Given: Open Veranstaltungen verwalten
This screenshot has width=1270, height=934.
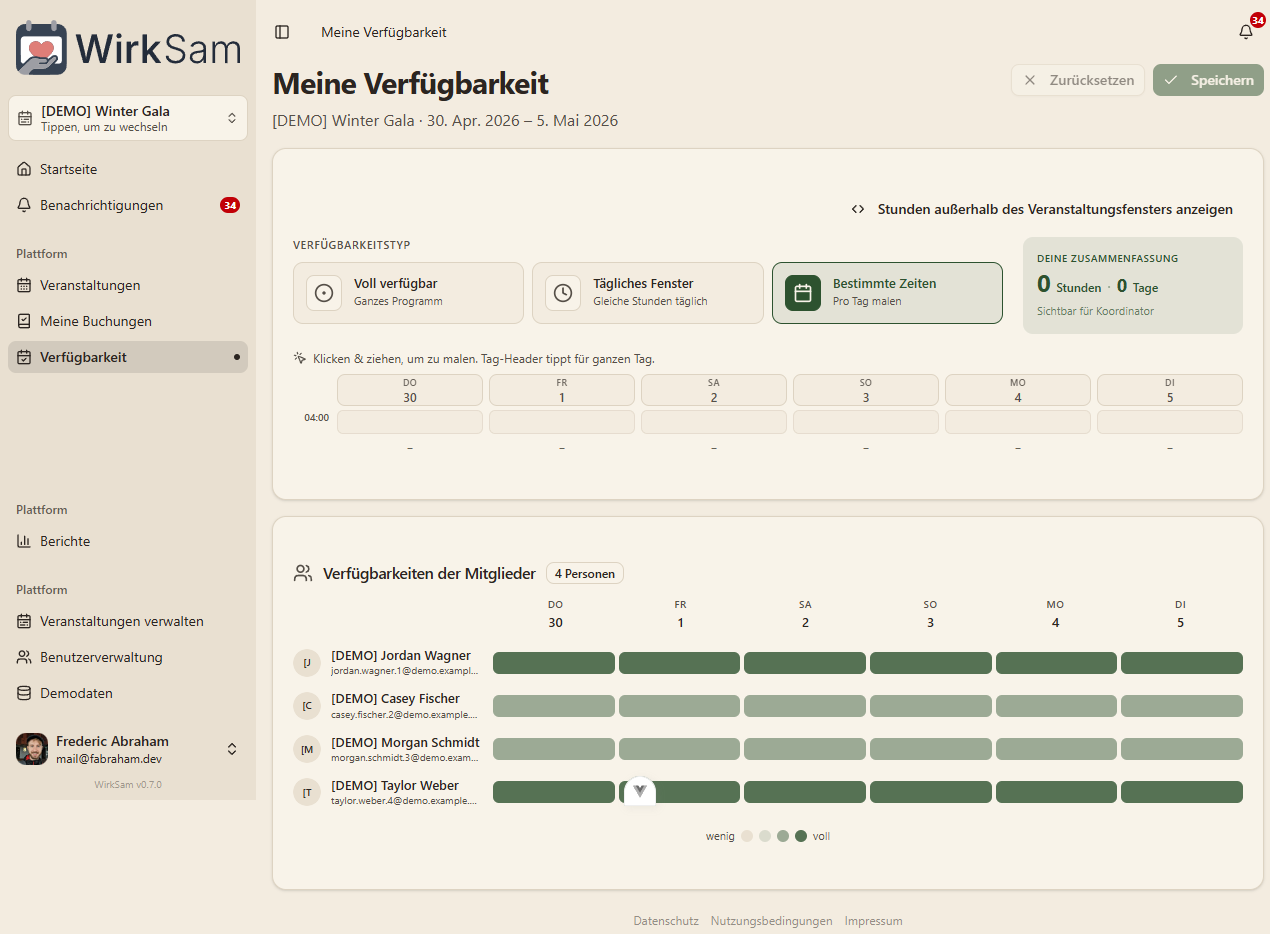Looking at the screenshot, I should click(x=128, y=621).
